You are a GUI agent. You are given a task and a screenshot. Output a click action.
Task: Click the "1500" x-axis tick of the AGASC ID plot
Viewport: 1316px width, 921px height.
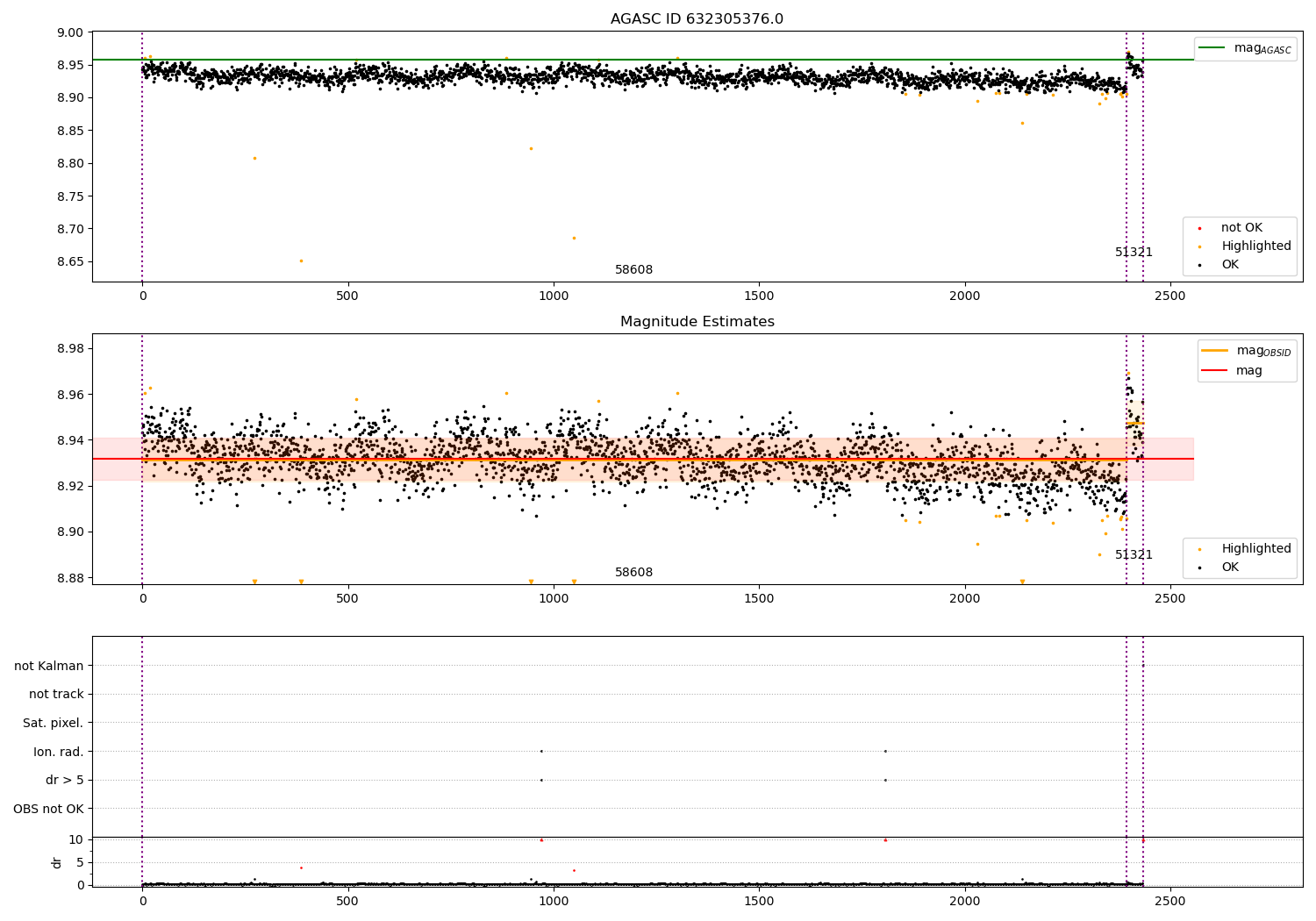coord(759,296)
